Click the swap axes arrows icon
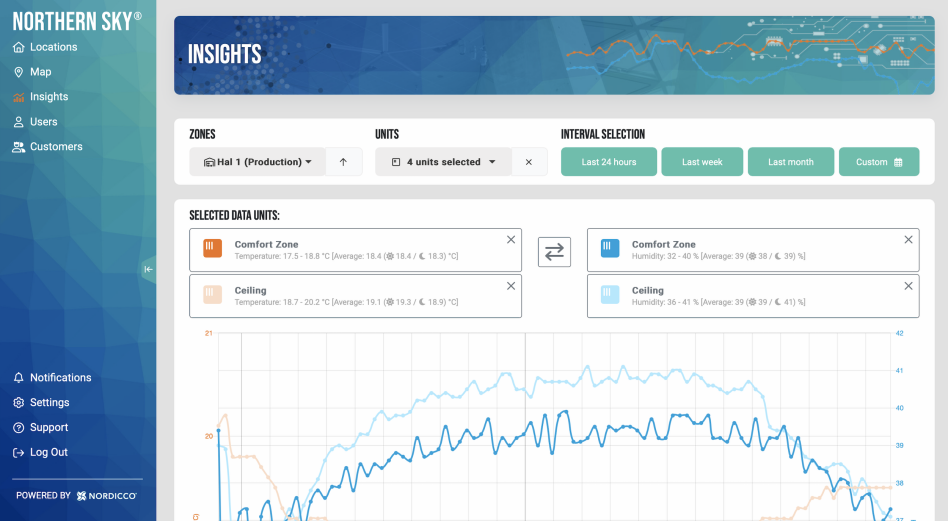Screen dimensions: 948x521 click(554, 251)
